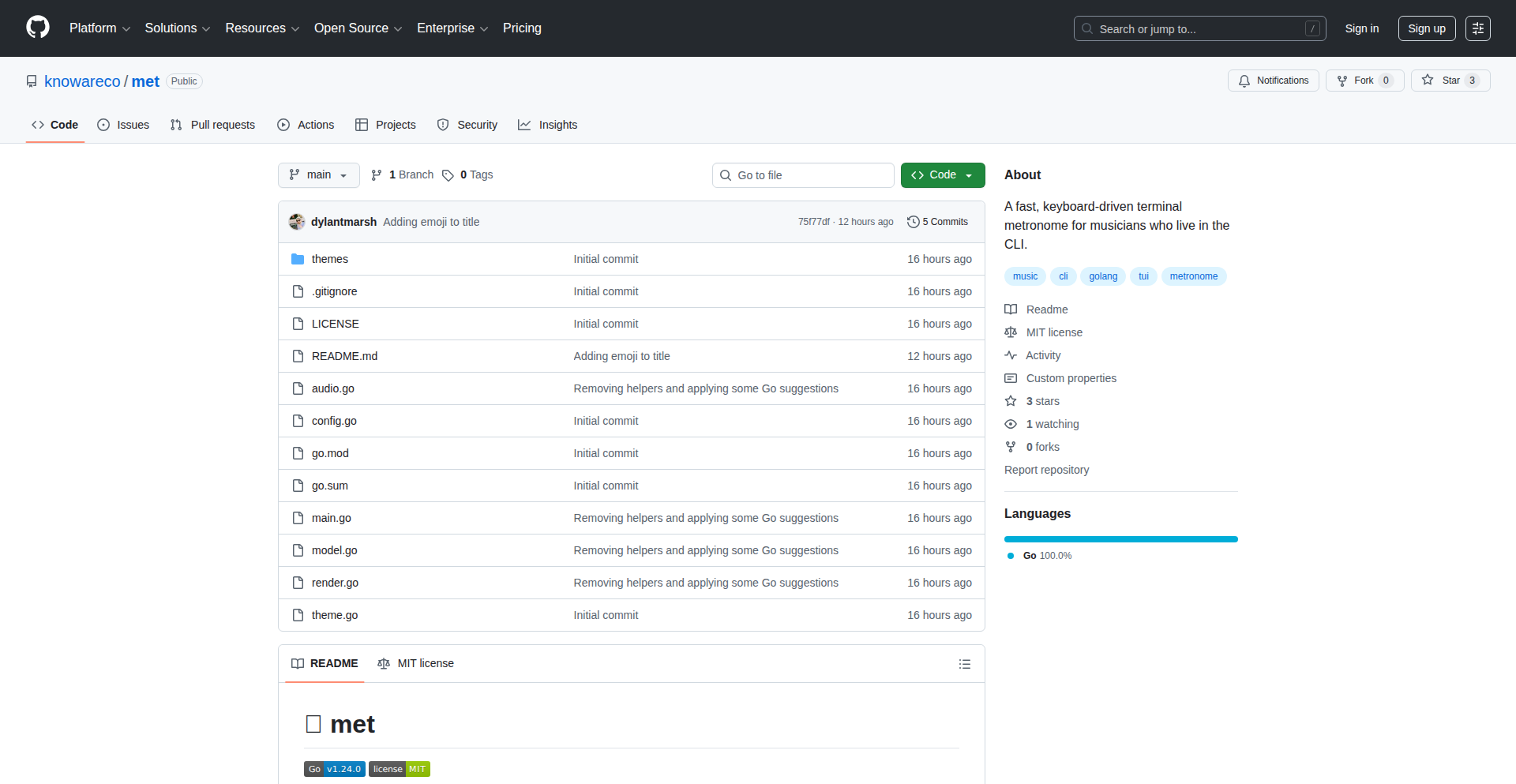Image resolution: width=1516 pixels, height=784 pixels.
Task: Expand the Platform navigation menu
Action: [99, 28]
